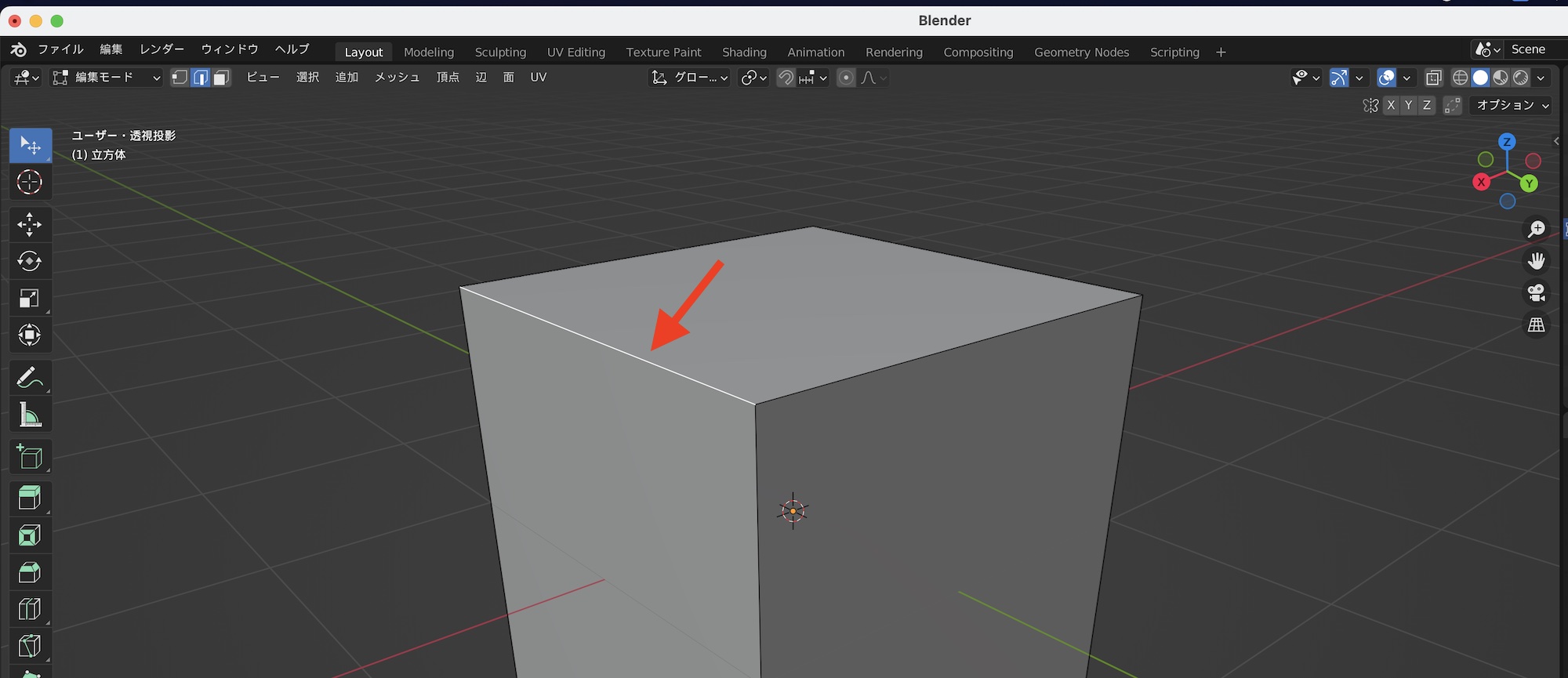Open the ファイル menu
Viewport: 1568px width, 678px height.
click(60, 49)
